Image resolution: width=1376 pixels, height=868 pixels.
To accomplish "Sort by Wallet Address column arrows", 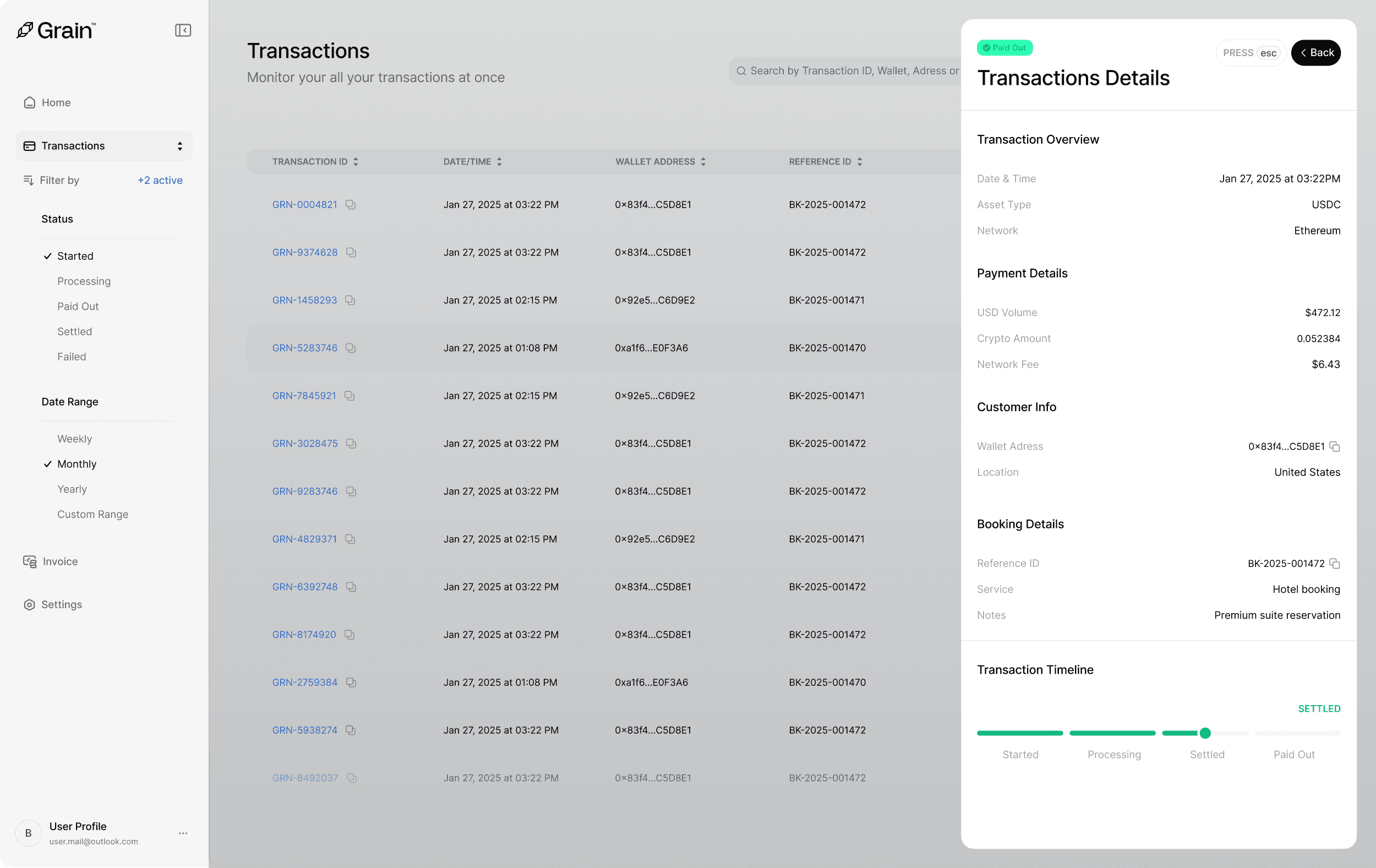I will click(x=703, y=162).
